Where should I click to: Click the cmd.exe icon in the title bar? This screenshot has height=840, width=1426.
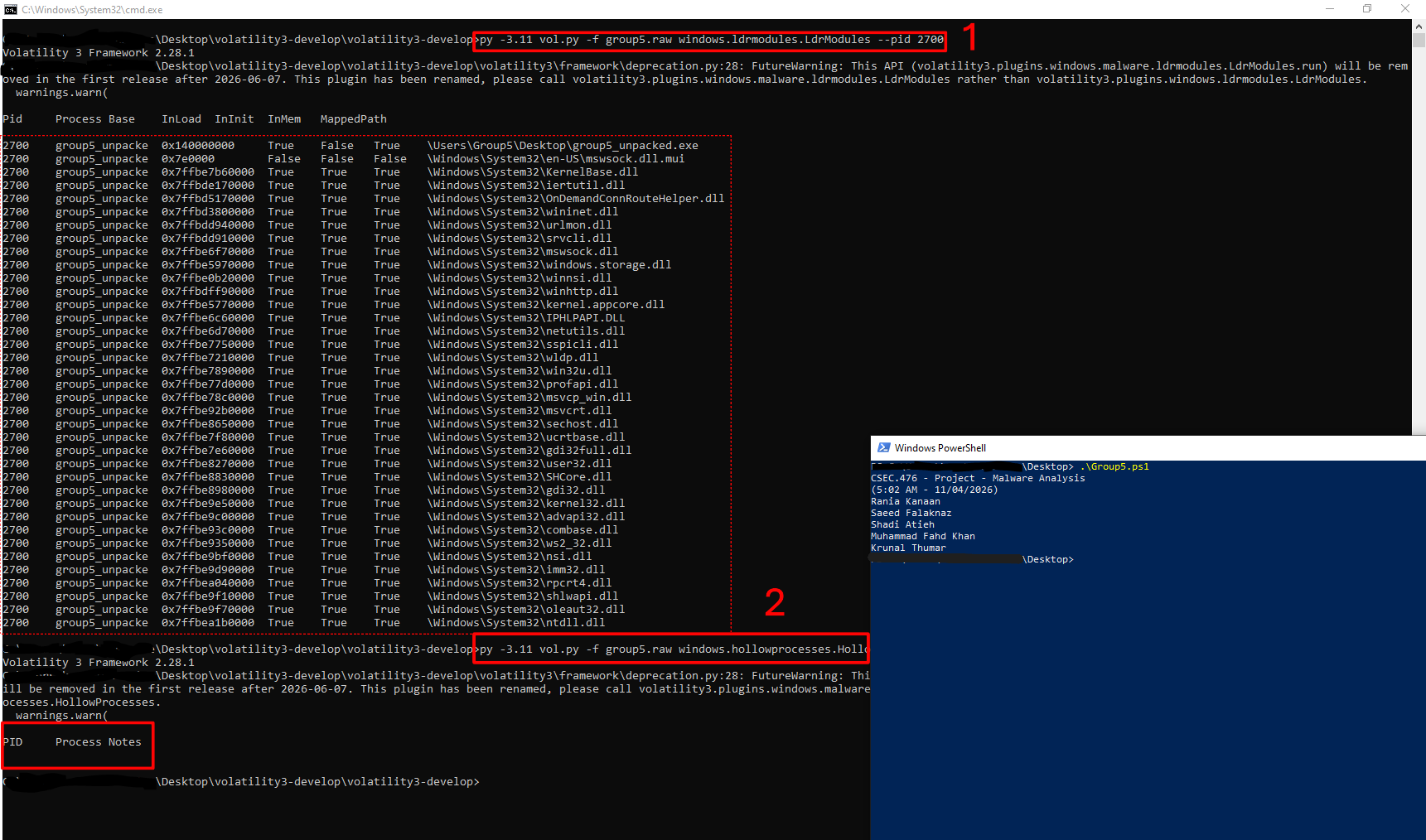[x=10, y=10]
